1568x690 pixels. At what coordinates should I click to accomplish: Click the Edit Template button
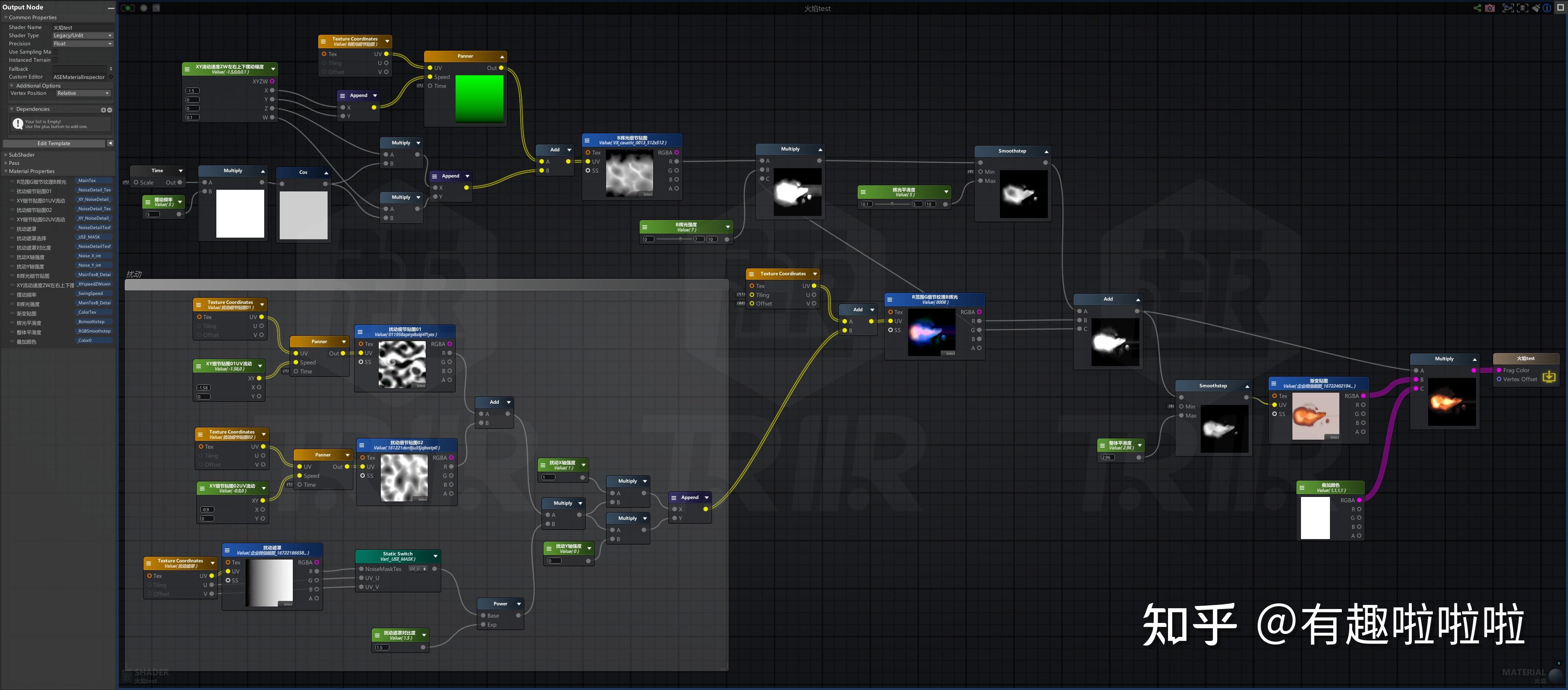[54, 144]
